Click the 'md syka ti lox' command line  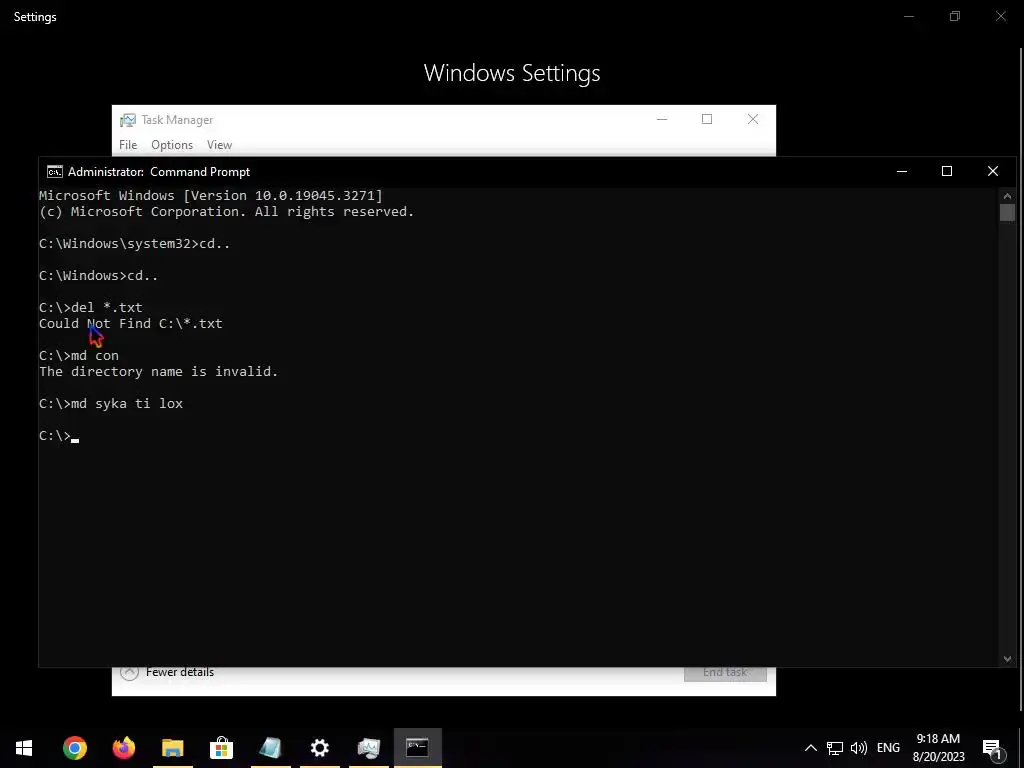tap(111, 404)
